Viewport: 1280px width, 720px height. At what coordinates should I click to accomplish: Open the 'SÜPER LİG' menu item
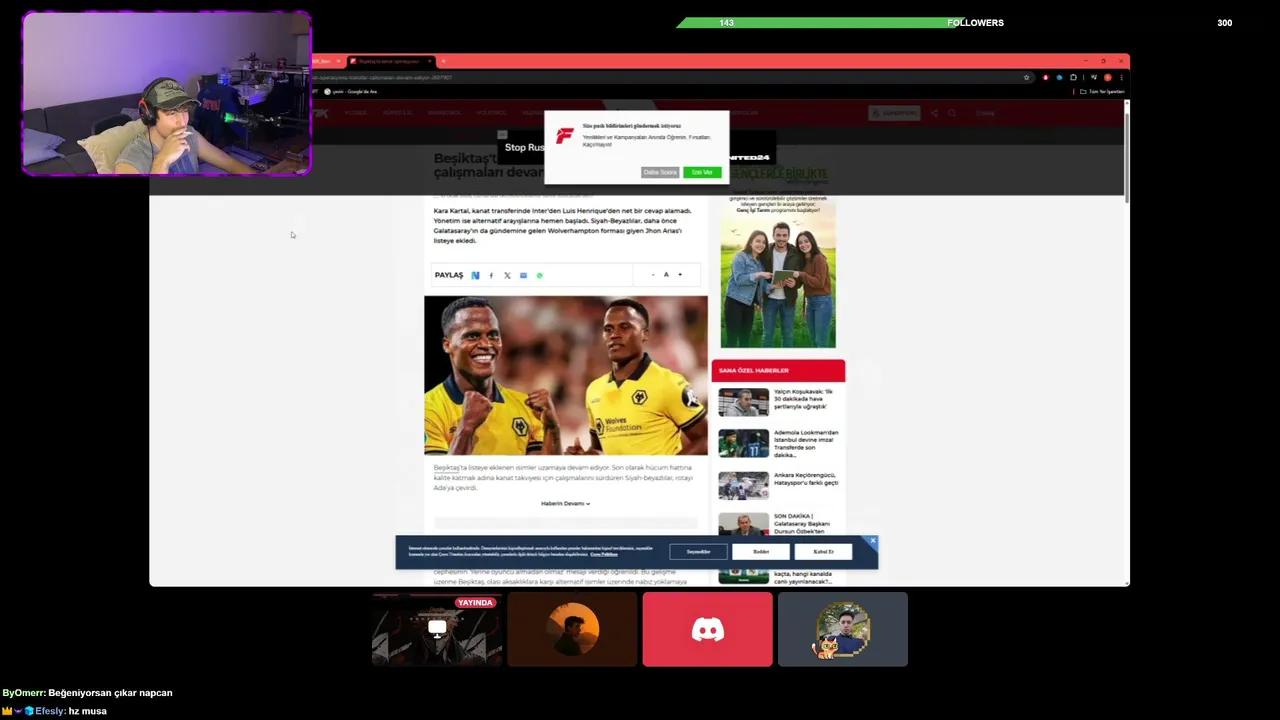397,113
